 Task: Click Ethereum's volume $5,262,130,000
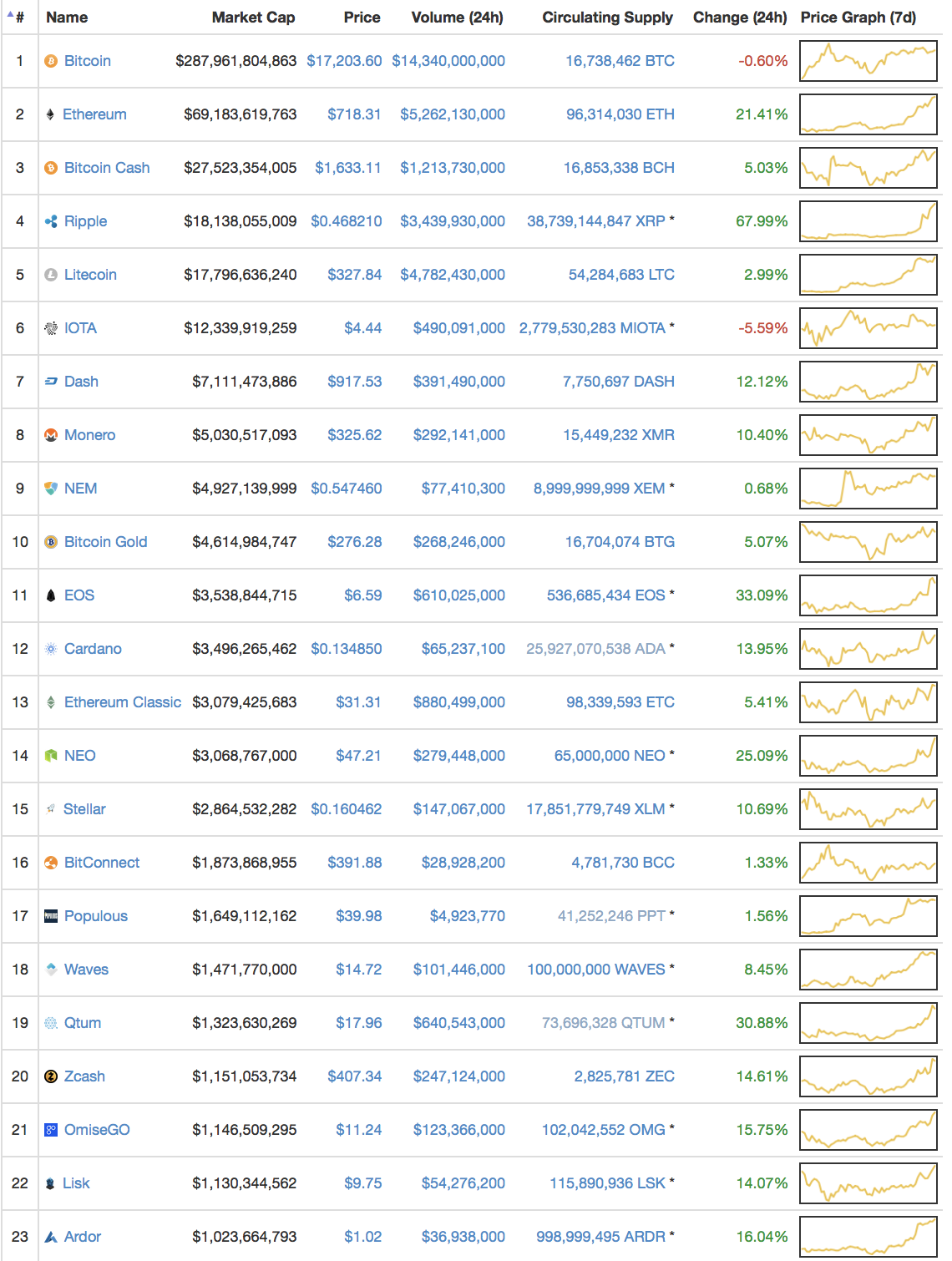coord(453,114)
